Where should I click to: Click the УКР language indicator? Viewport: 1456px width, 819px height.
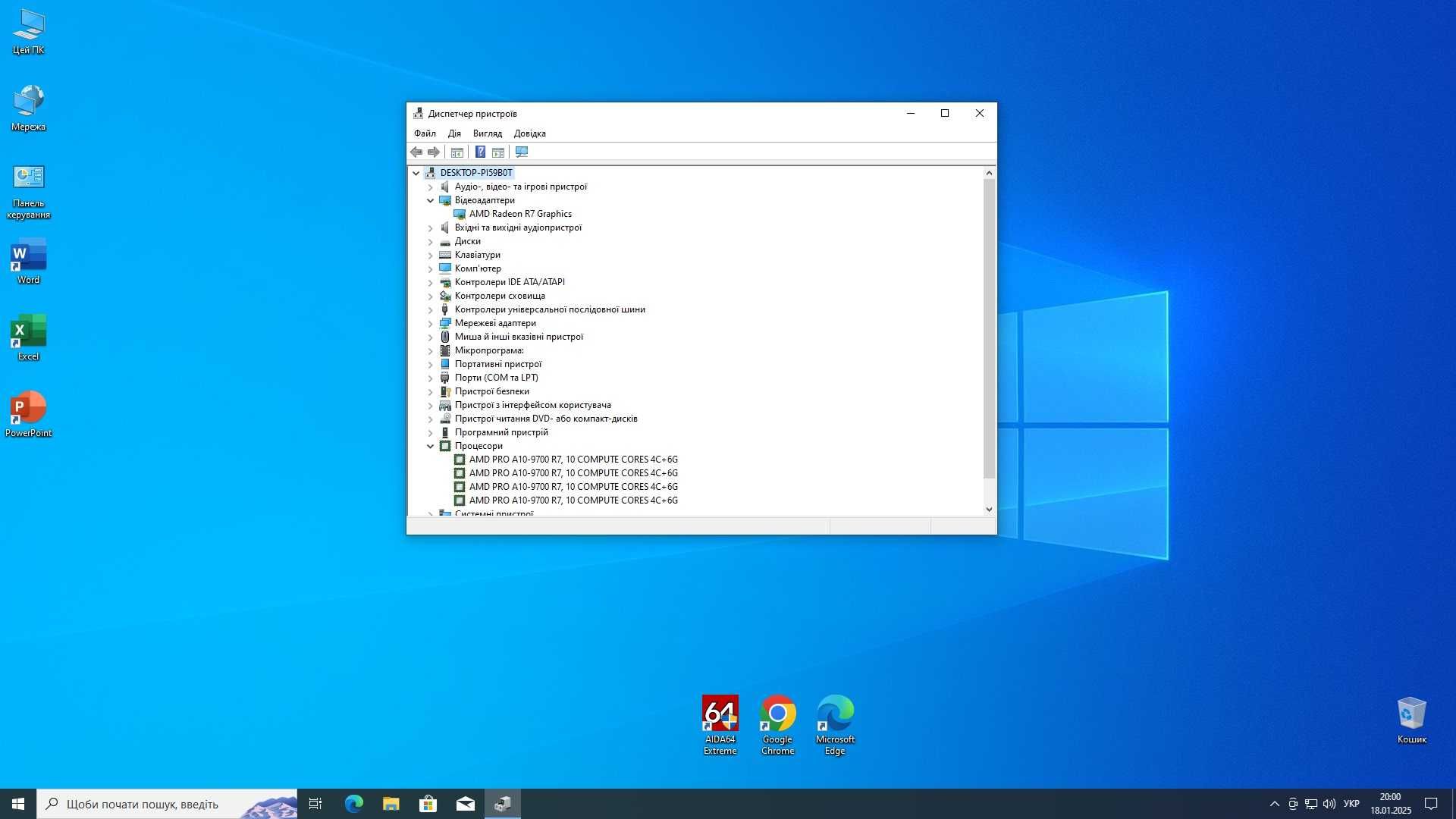click(x=1351, y=804)
